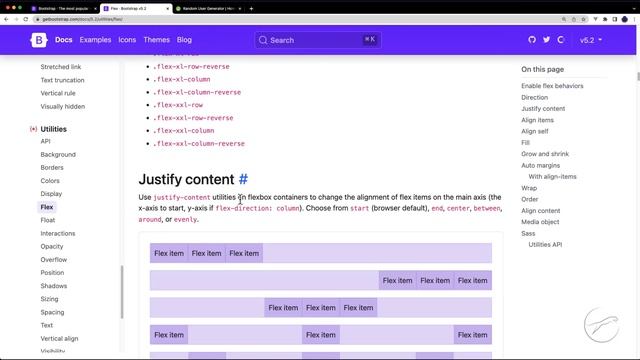Jump to Enable flex behaviors section
This screenshot has width=640, height=360.
tap(552, 86)
